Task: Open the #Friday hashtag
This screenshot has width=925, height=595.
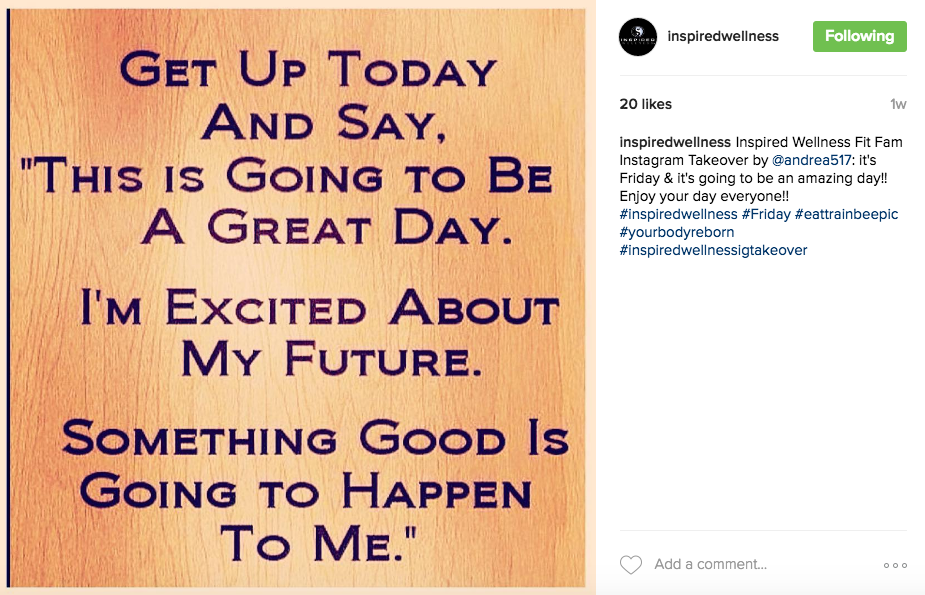Action: tap(766, 214)
